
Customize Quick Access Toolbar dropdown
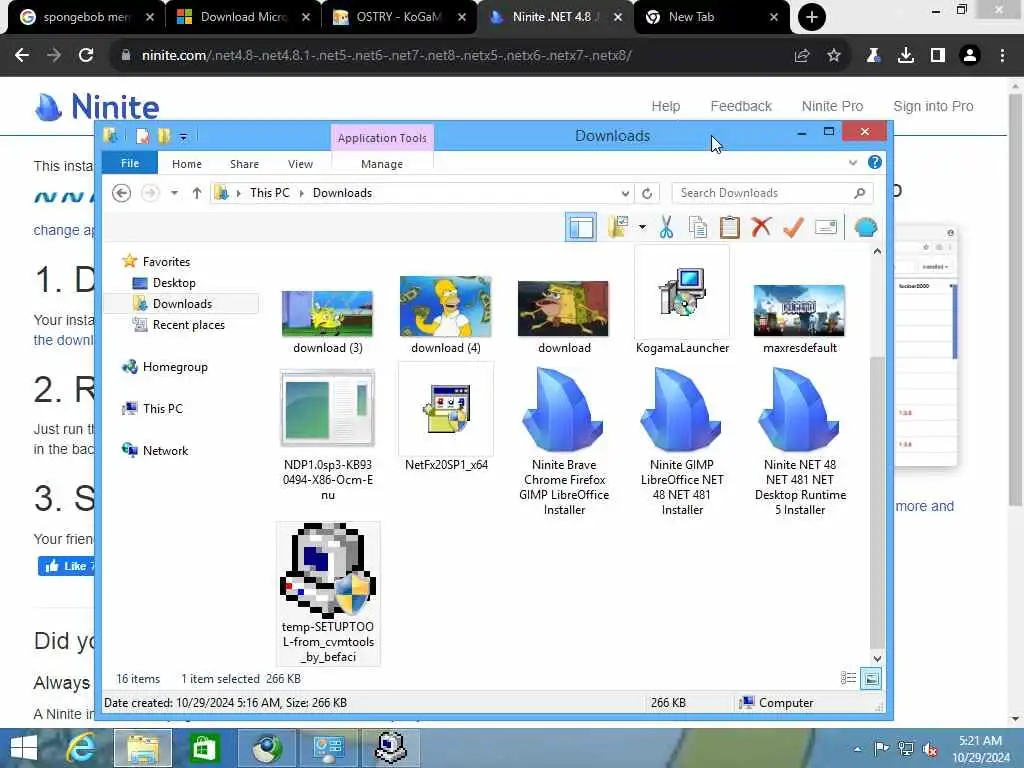[x=184, y=136]
